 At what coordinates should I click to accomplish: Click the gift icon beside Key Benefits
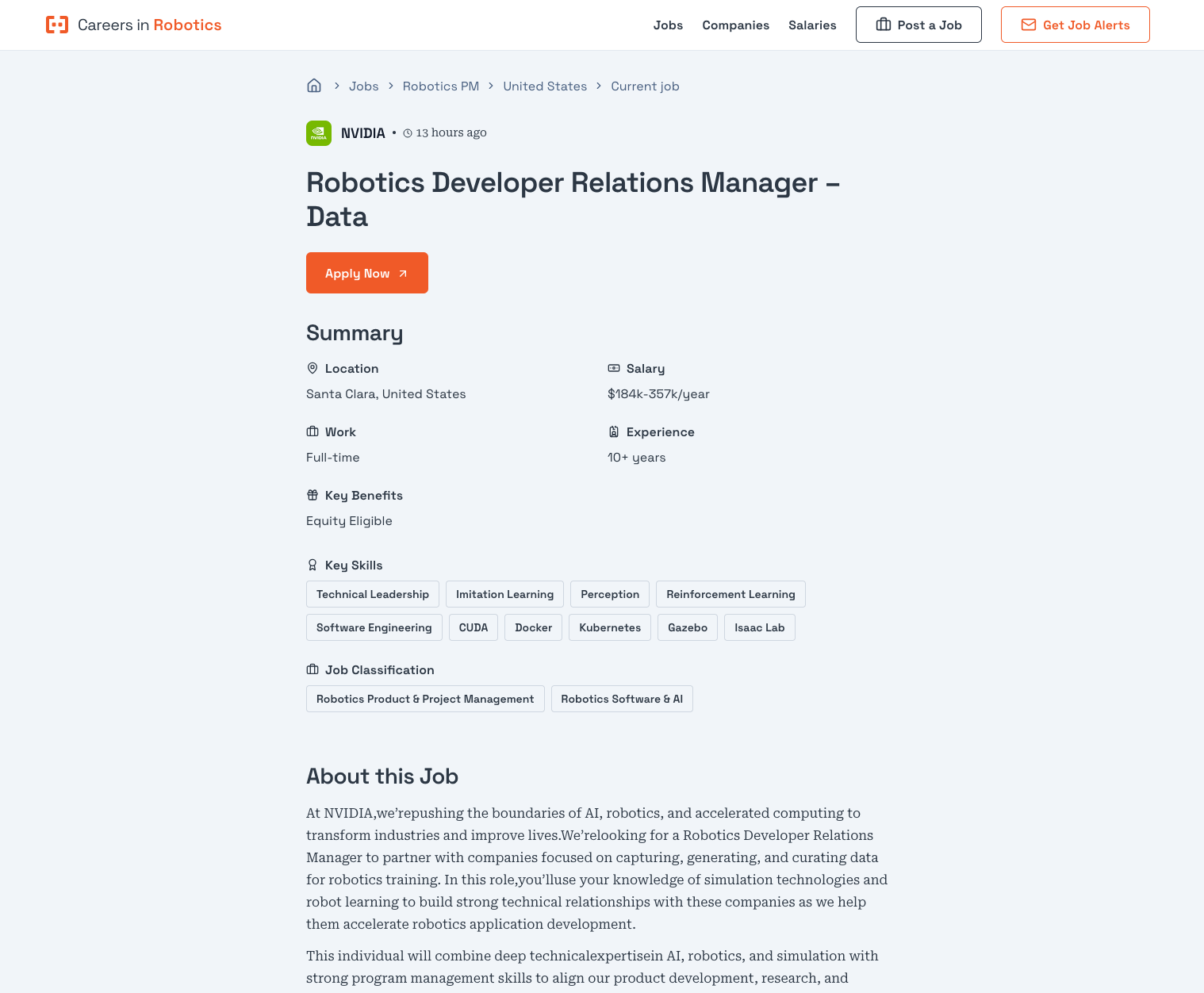pyautogui.click(x=313, y=495)
